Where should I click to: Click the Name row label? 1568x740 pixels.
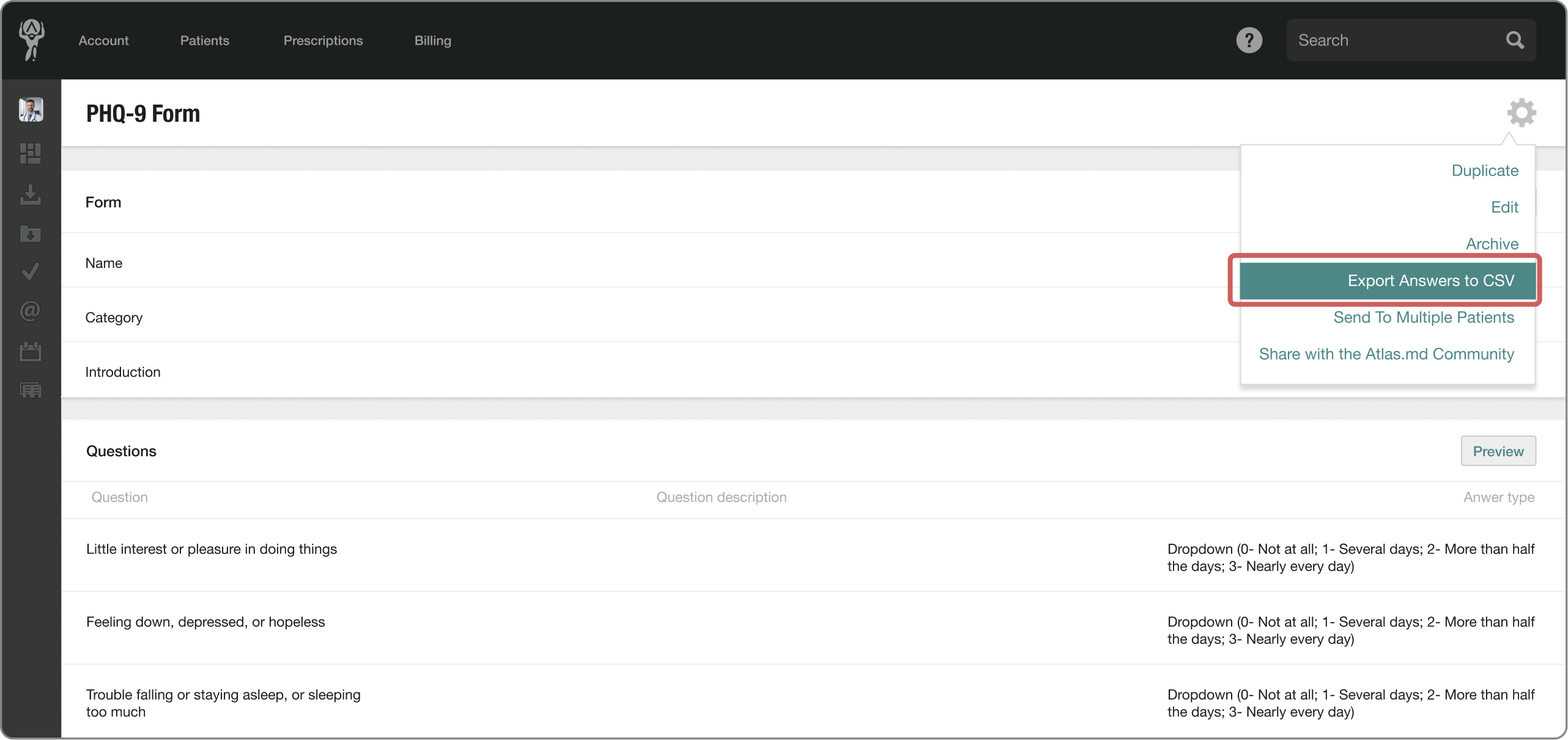104,263
